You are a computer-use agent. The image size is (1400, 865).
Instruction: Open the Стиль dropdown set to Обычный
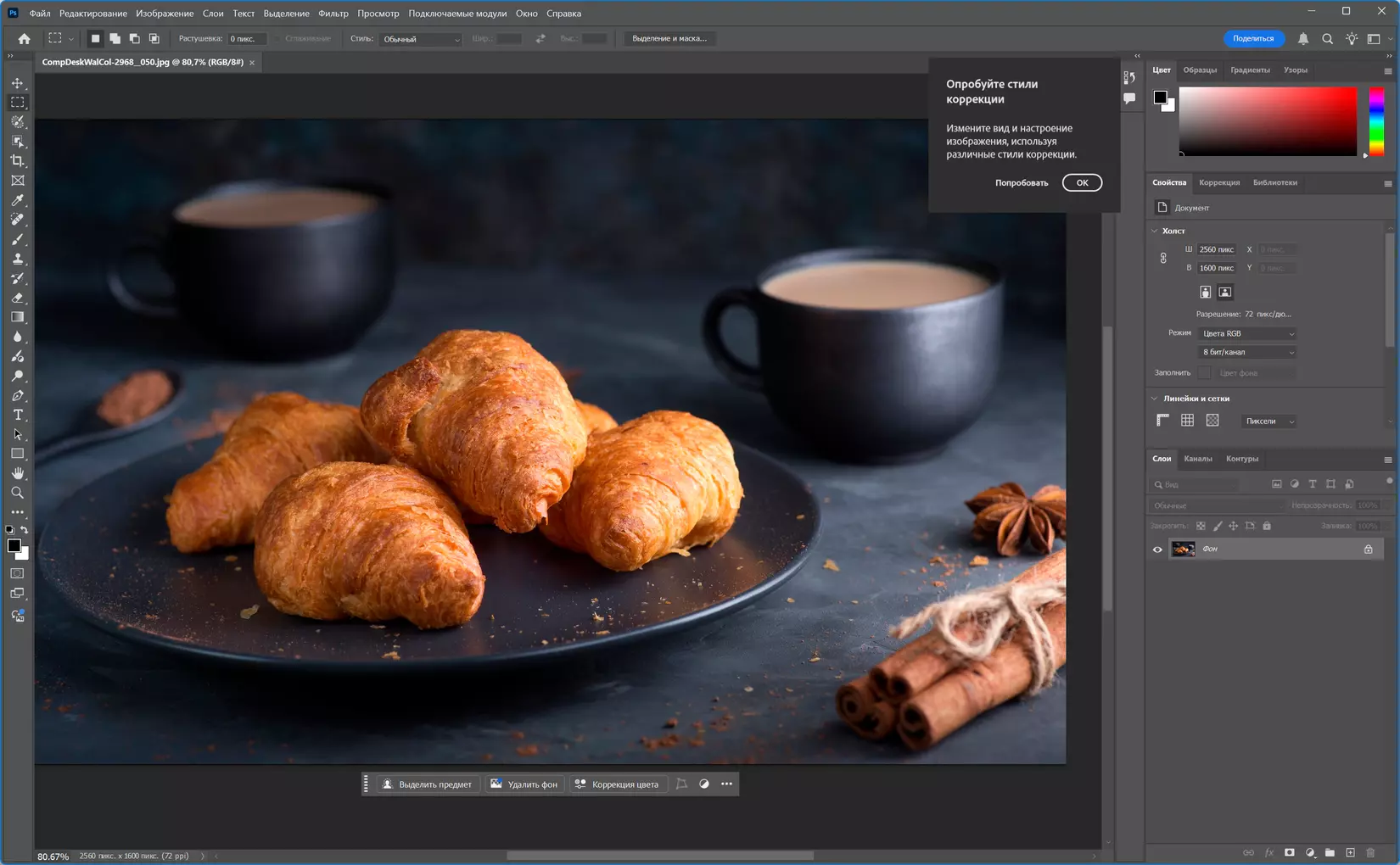[x=420, y=39]
